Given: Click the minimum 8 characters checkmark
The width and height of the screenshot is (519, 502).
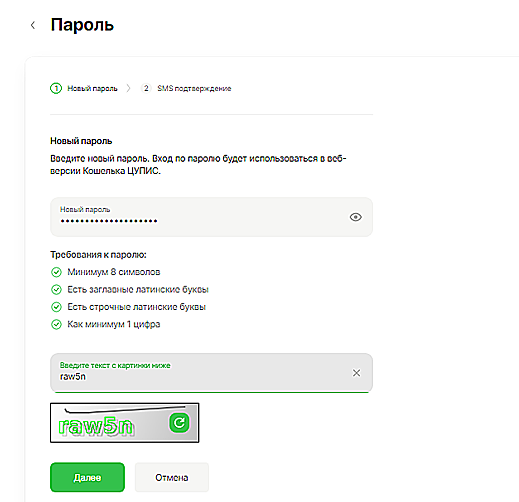Looking at the screenshot, I should 56,272.
